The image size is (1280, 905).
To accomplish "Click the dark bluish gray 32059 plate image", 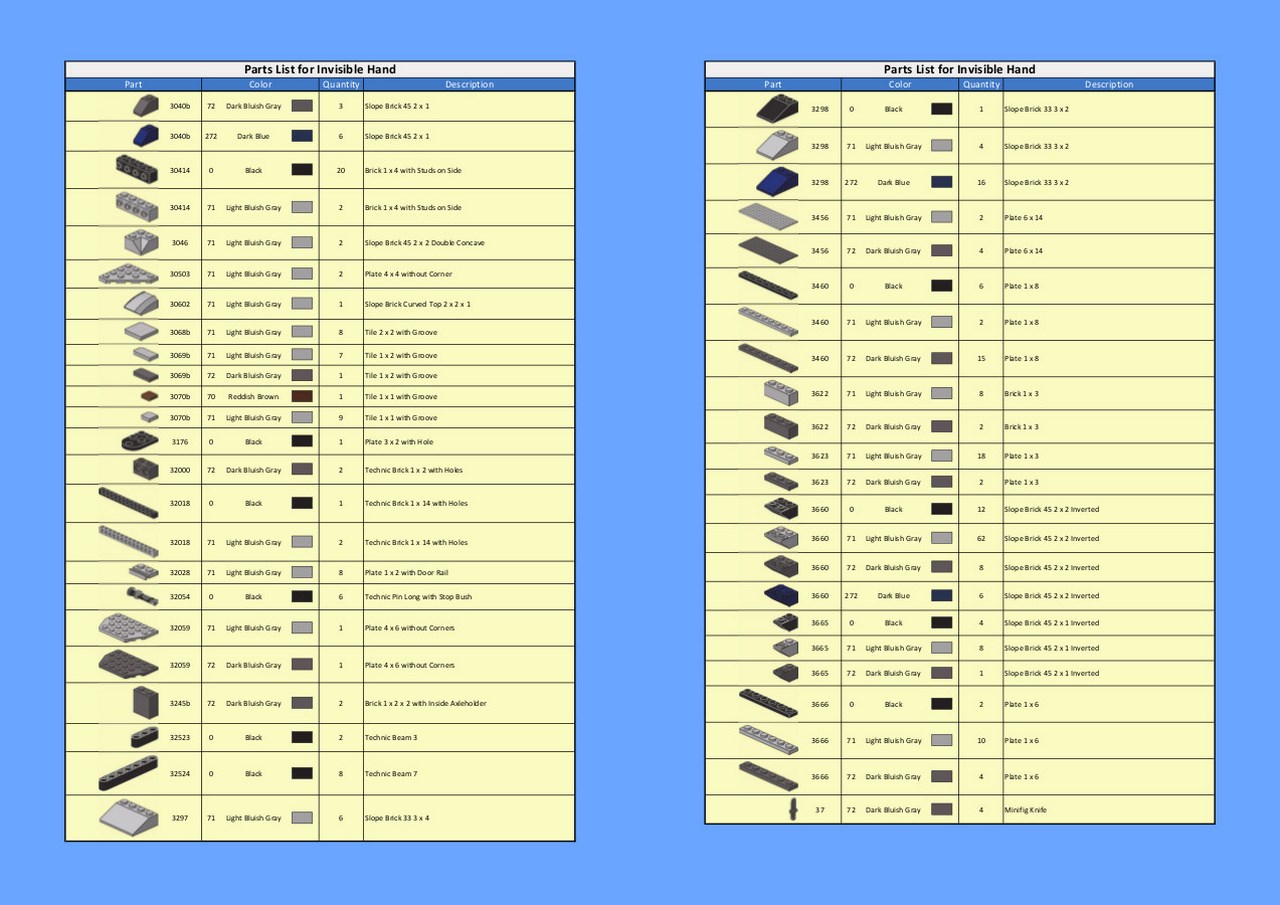I will pyautogui.click(x=129, y=664).
